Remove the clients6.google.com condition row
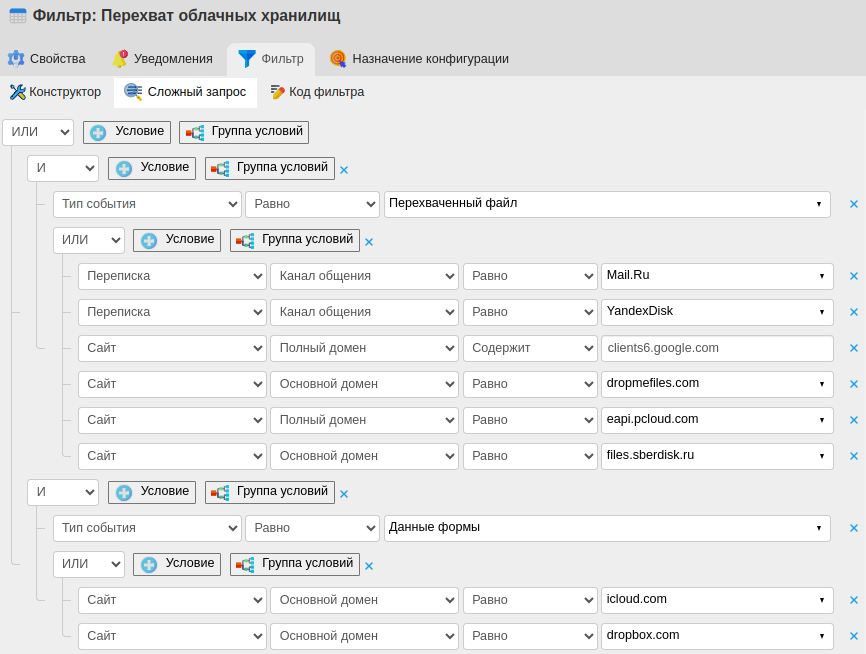866x654 pixels. click(x=853, y=349)
